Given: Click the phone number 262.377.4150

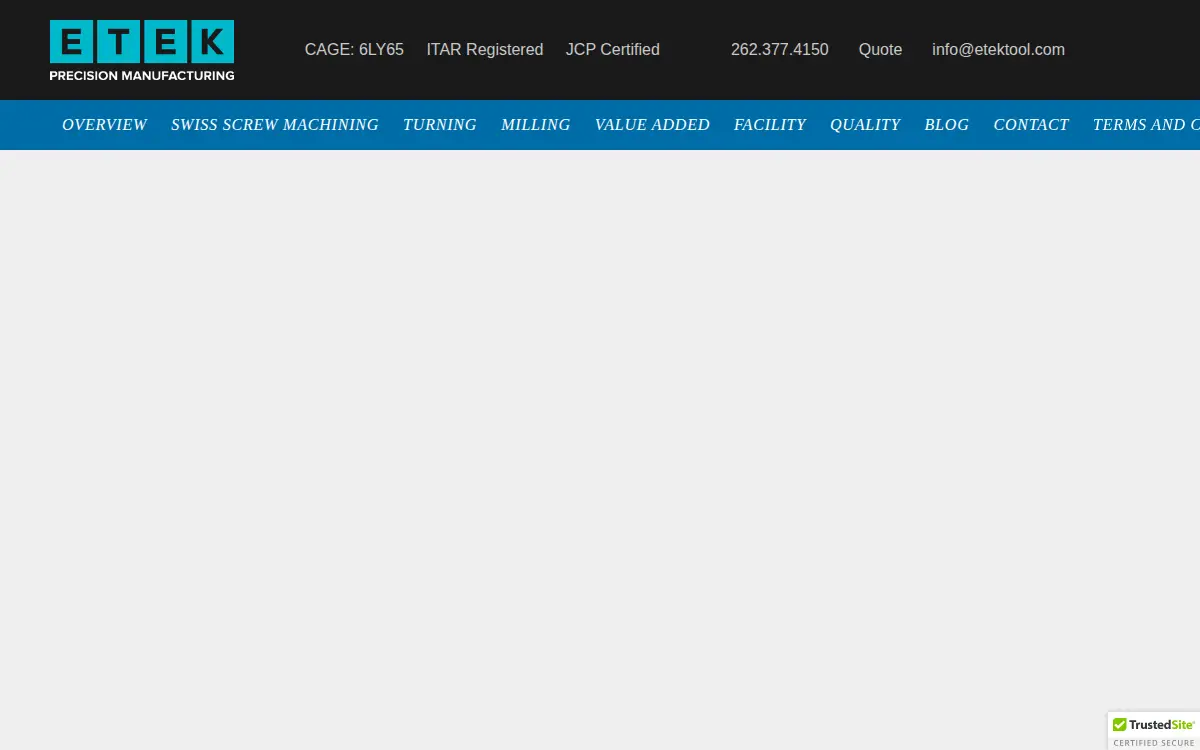Looking at the screenshot, I should (780, 49).
